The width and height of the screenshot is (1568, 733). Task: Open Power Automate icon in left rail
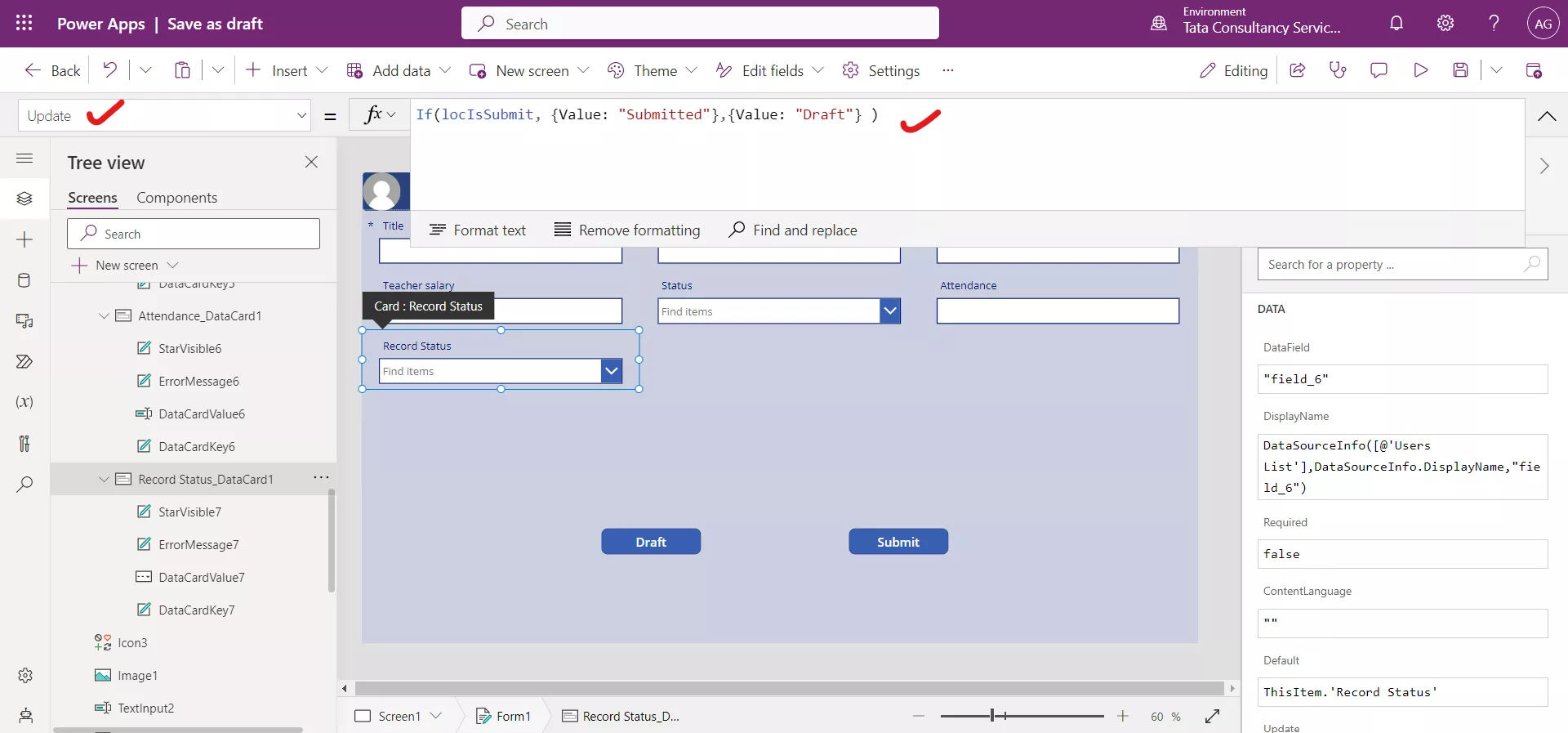click(x=24, y=361)
